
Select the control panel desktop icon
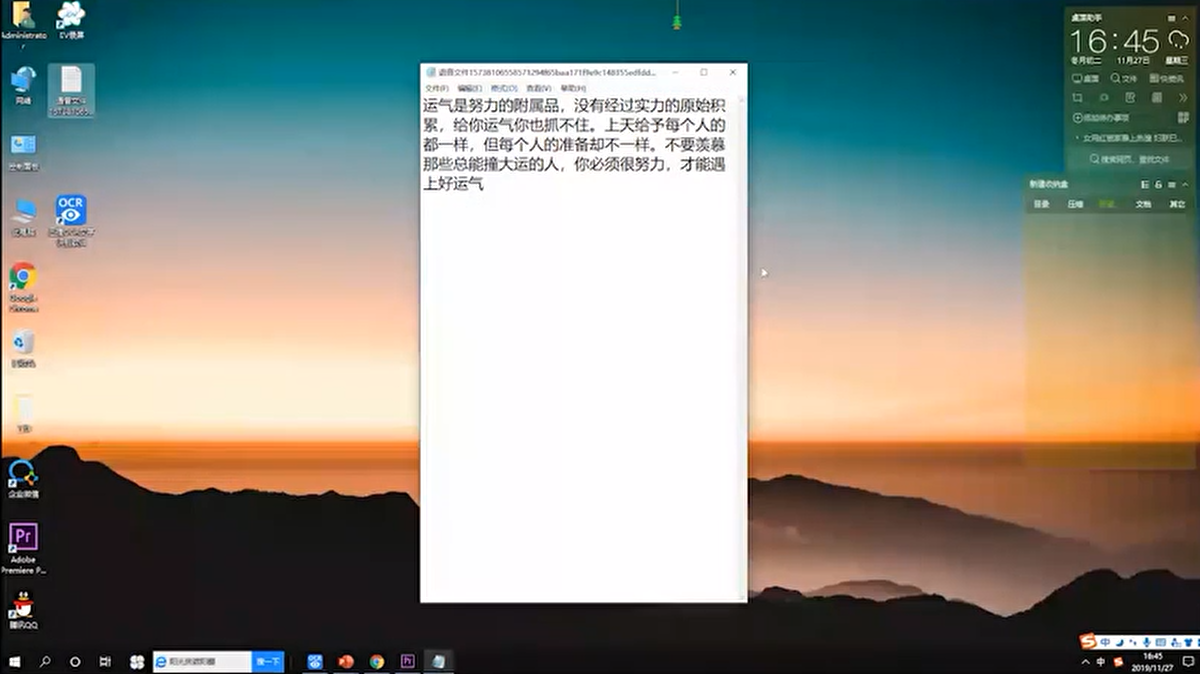(23, 153)
